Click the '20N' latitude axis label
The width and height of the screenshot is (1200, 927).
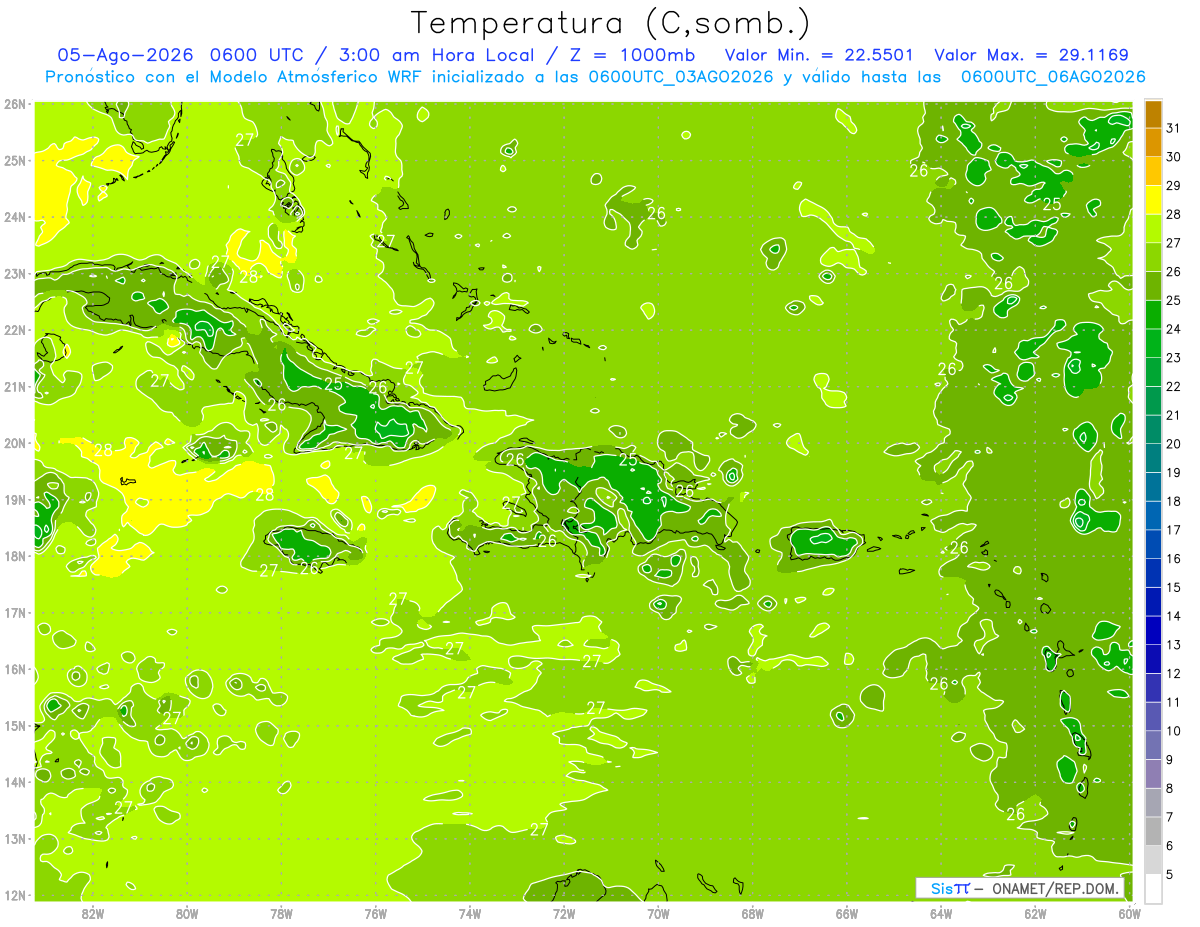(x=15, y=443)
